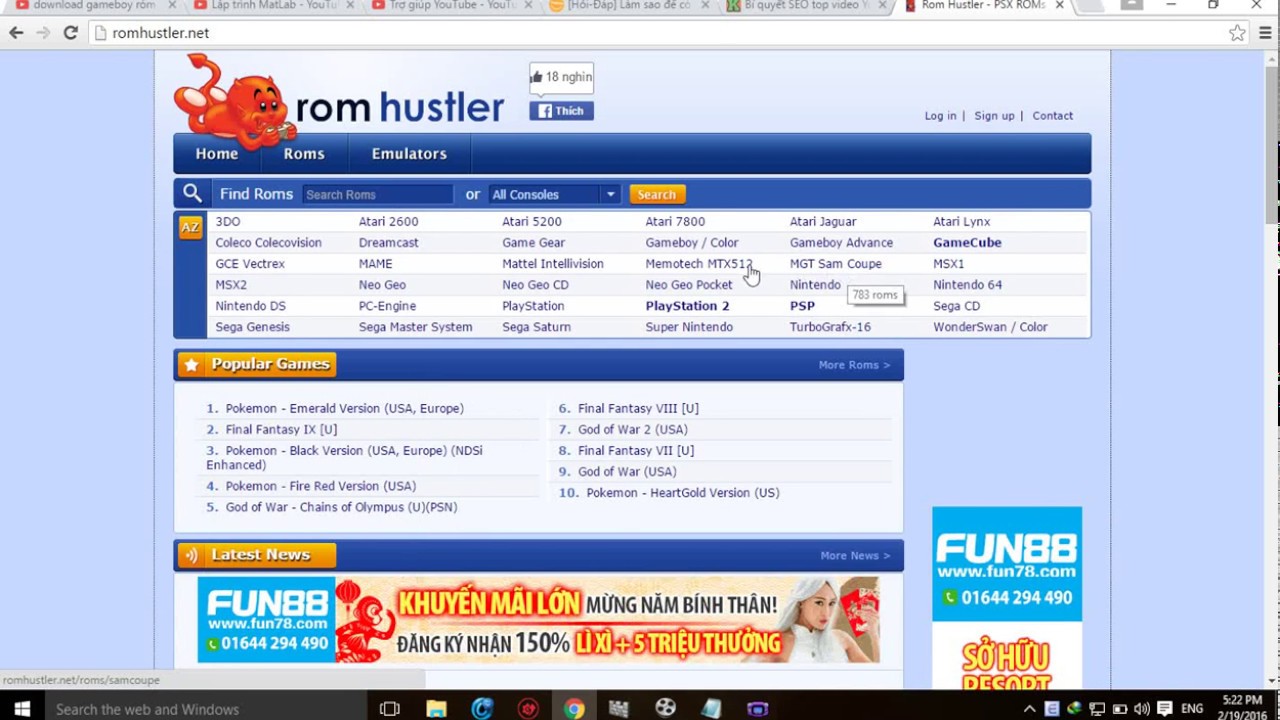This screenshot has width=1280, height=720.
Task: Open the Roms menu
Action: [x=304, y=154]
